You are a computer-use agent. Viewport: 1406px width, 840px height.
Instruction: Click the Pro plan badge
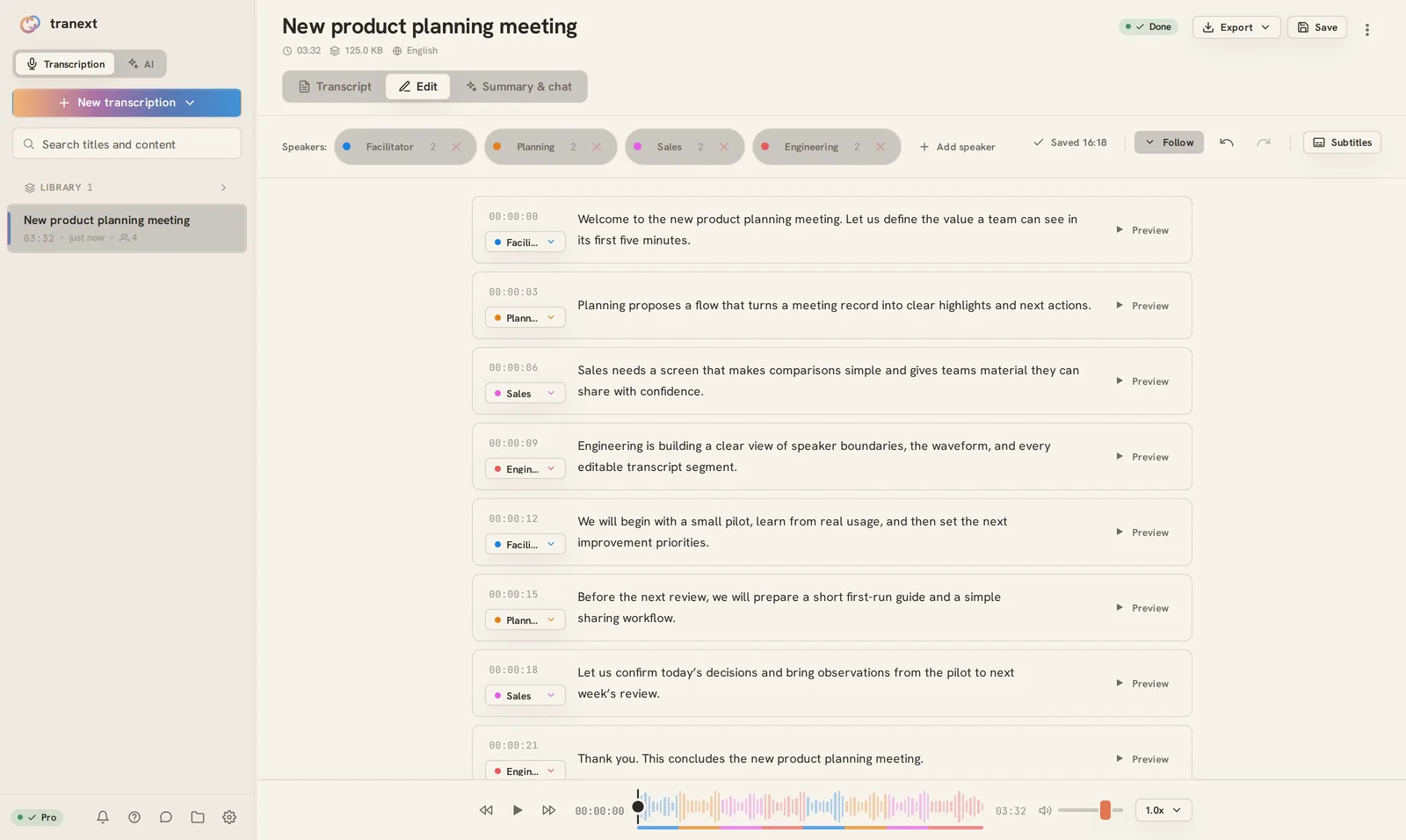pyautogui.click(x=37, y=817)
